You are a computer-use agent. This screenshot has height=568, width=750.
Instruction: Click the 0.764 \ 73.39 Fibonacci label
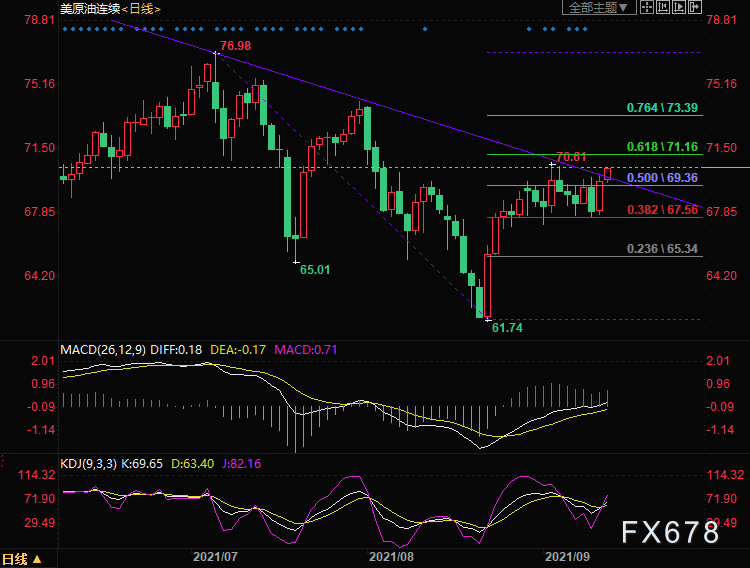661,107
